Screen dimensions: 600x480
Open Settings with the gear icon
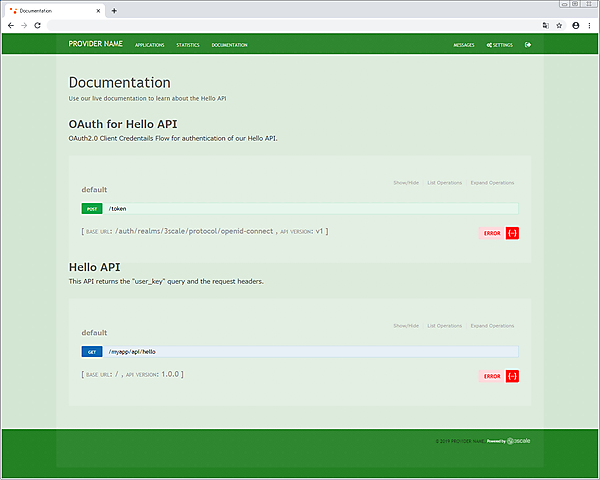click(x=499, y=45)
